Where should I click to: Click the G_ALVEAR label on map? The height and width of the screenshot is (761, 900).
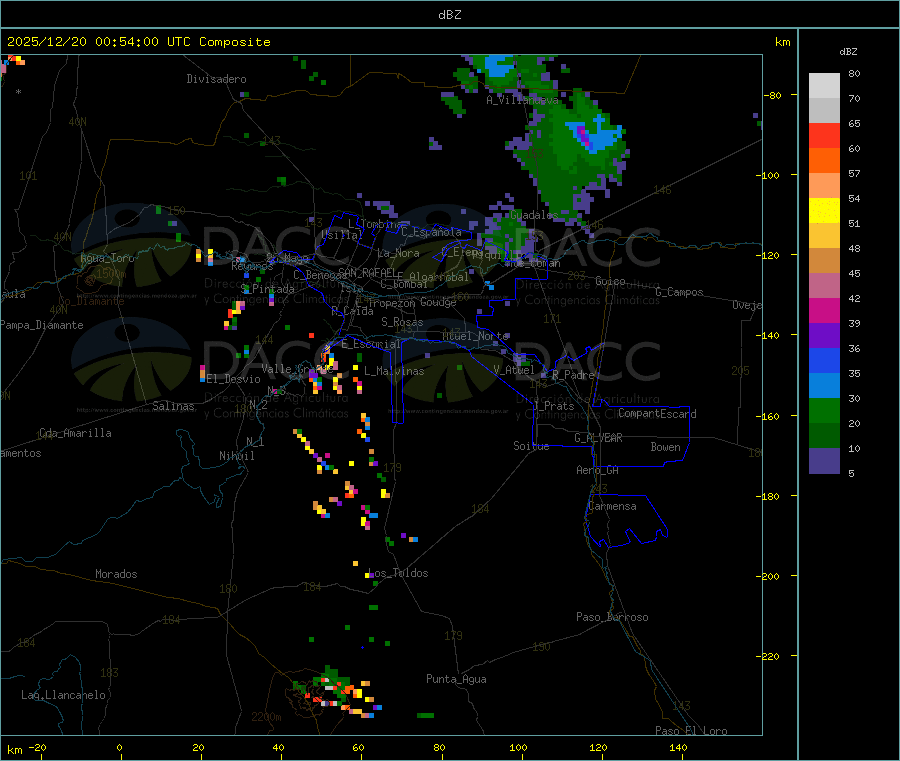click(x=598, y=438)
